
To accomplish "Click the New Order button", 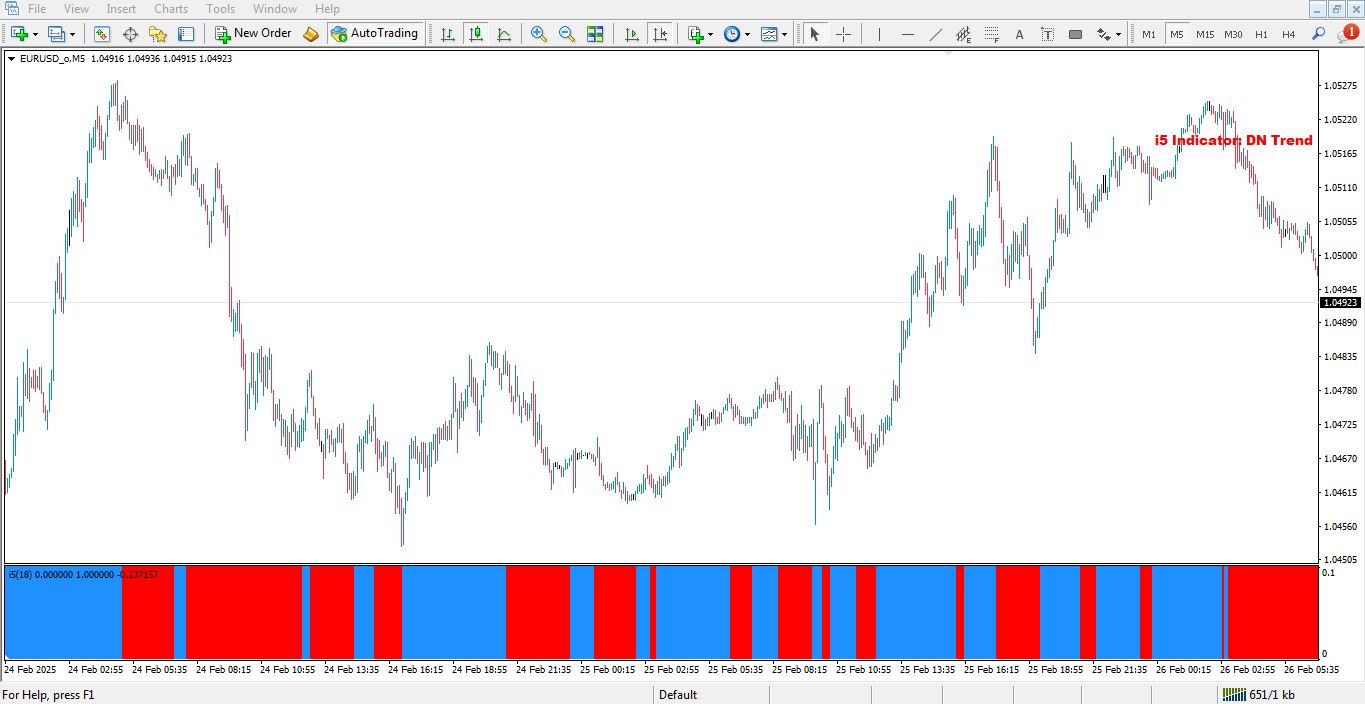I will click(253, 34).
